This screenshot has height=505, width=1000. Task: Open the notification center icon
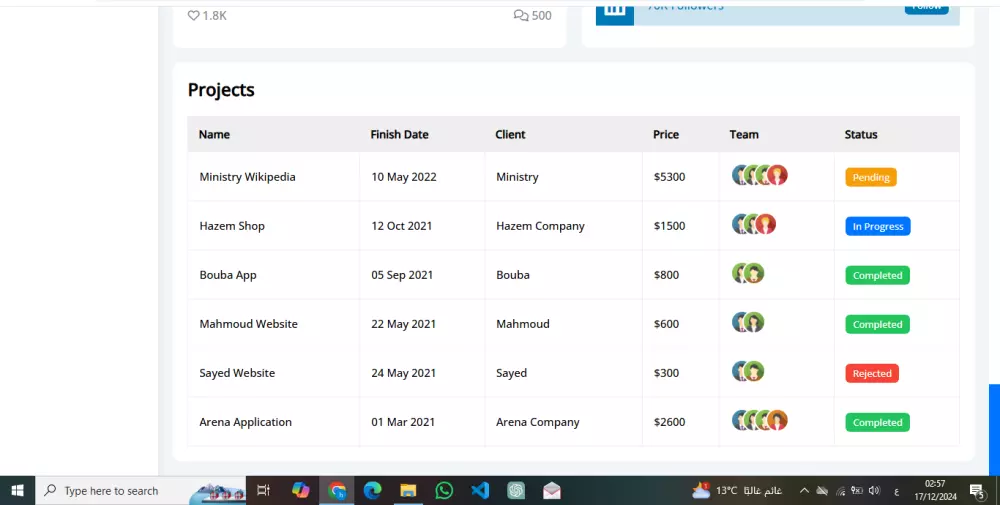click(x=977, y=490)
